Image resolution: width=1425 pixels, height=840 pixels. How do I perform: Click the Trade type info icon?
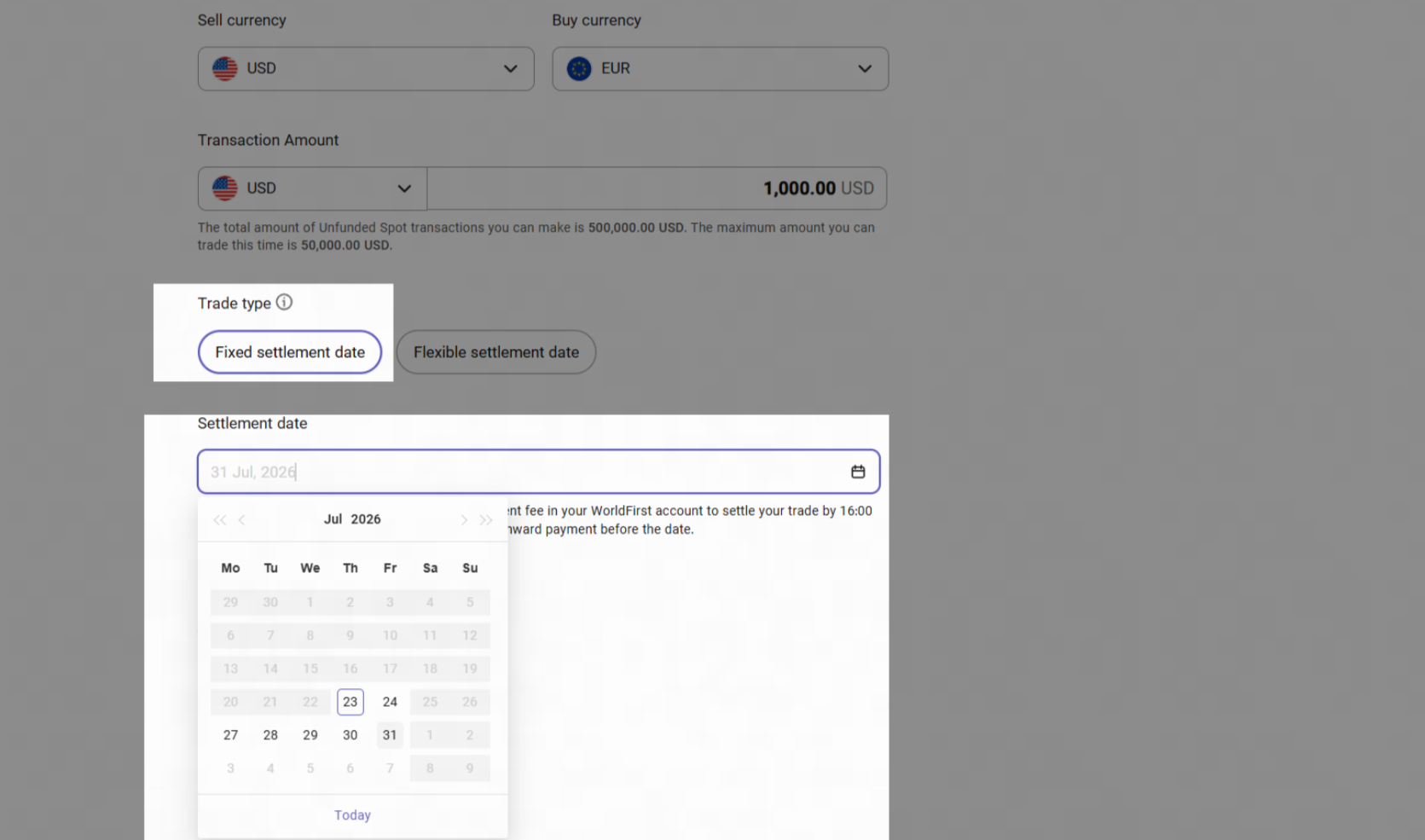[x=284, y=302]
